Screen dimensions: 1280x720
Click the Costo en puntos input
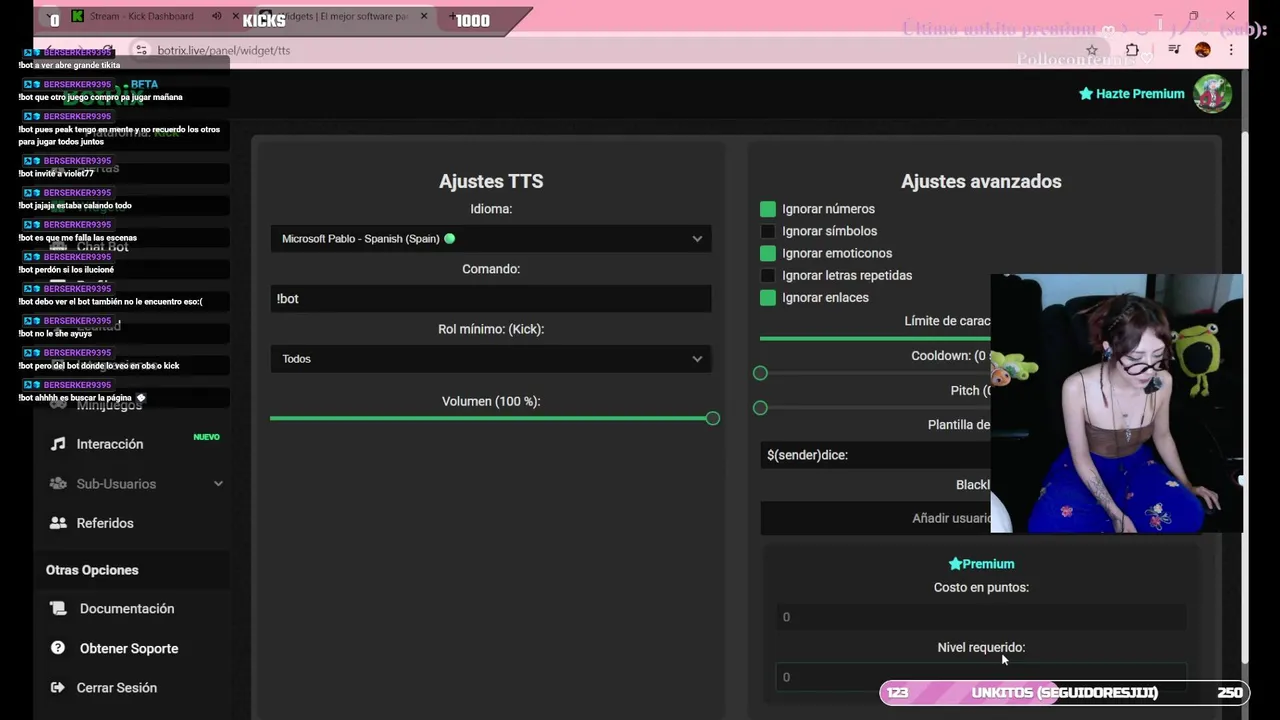[981, 617]
